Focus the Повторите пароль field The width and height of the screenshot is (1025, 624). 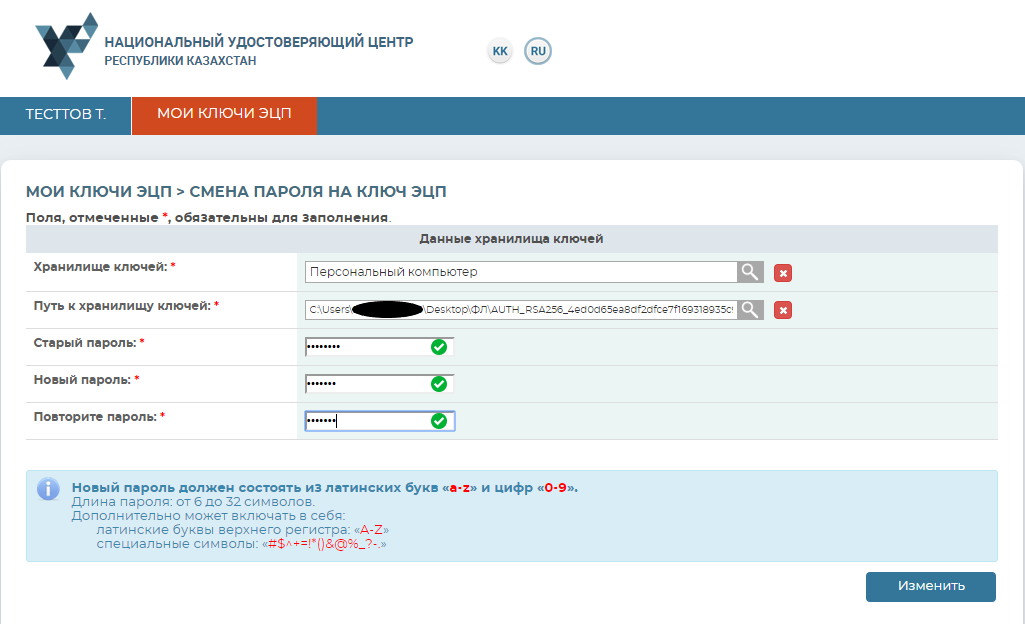tap(365, 421)
